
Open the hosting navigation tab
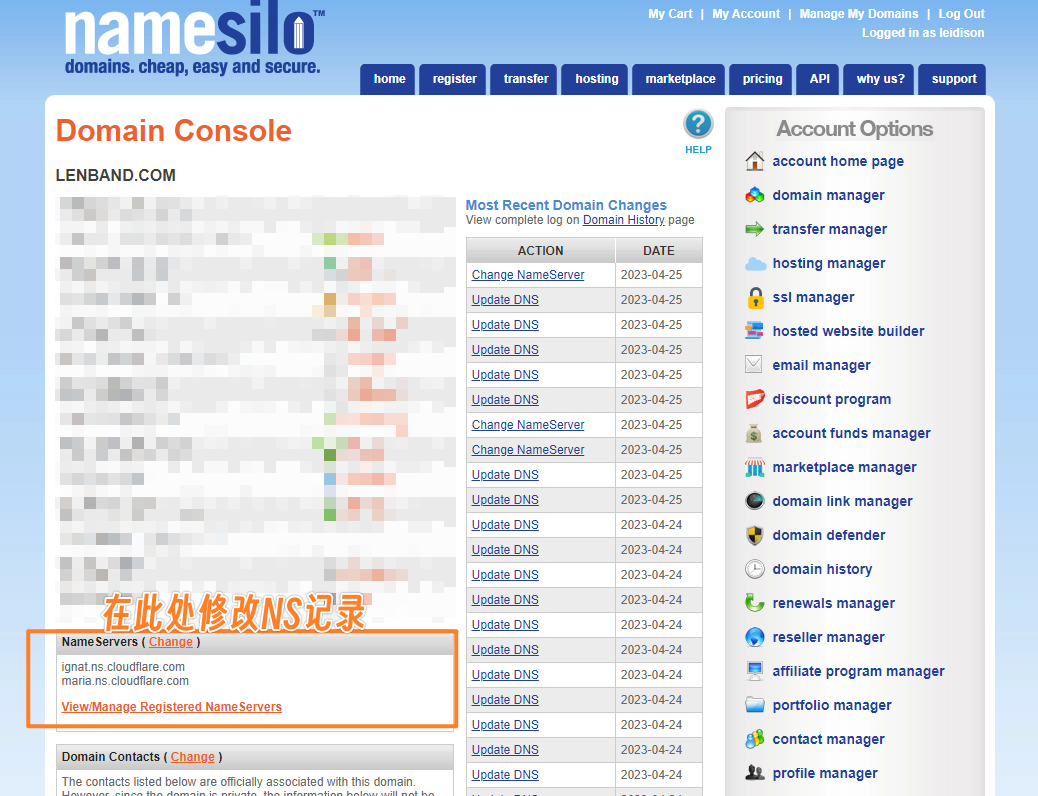click(595, 79)
